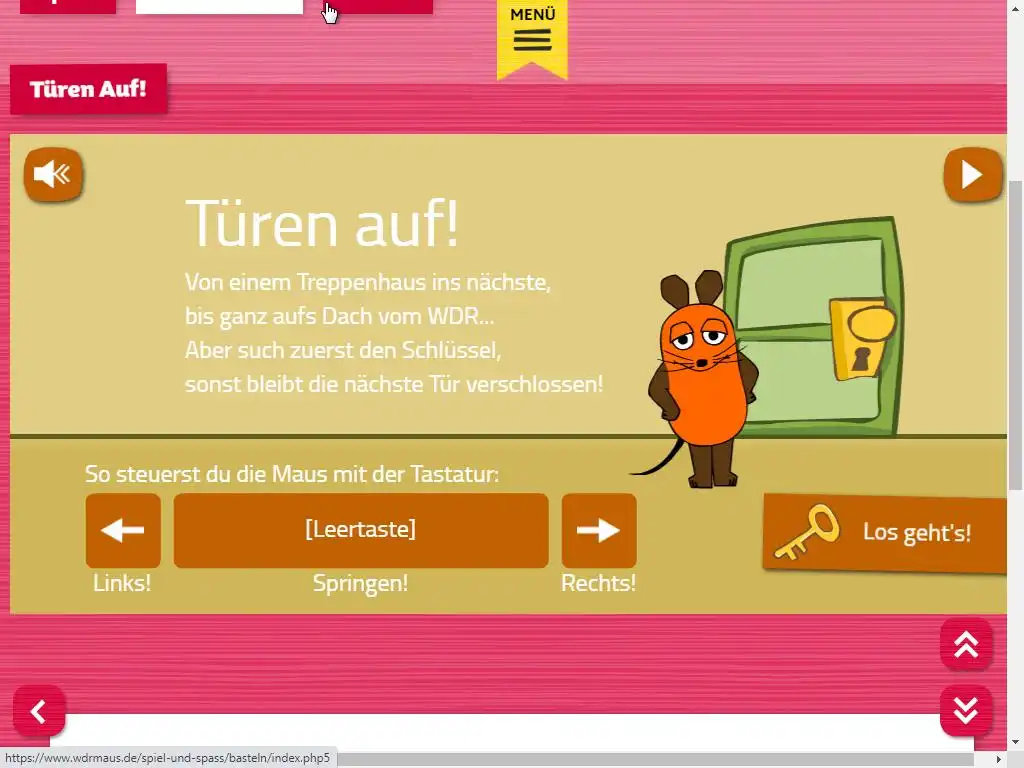Click the red button beside the input field

pos(379,7)
